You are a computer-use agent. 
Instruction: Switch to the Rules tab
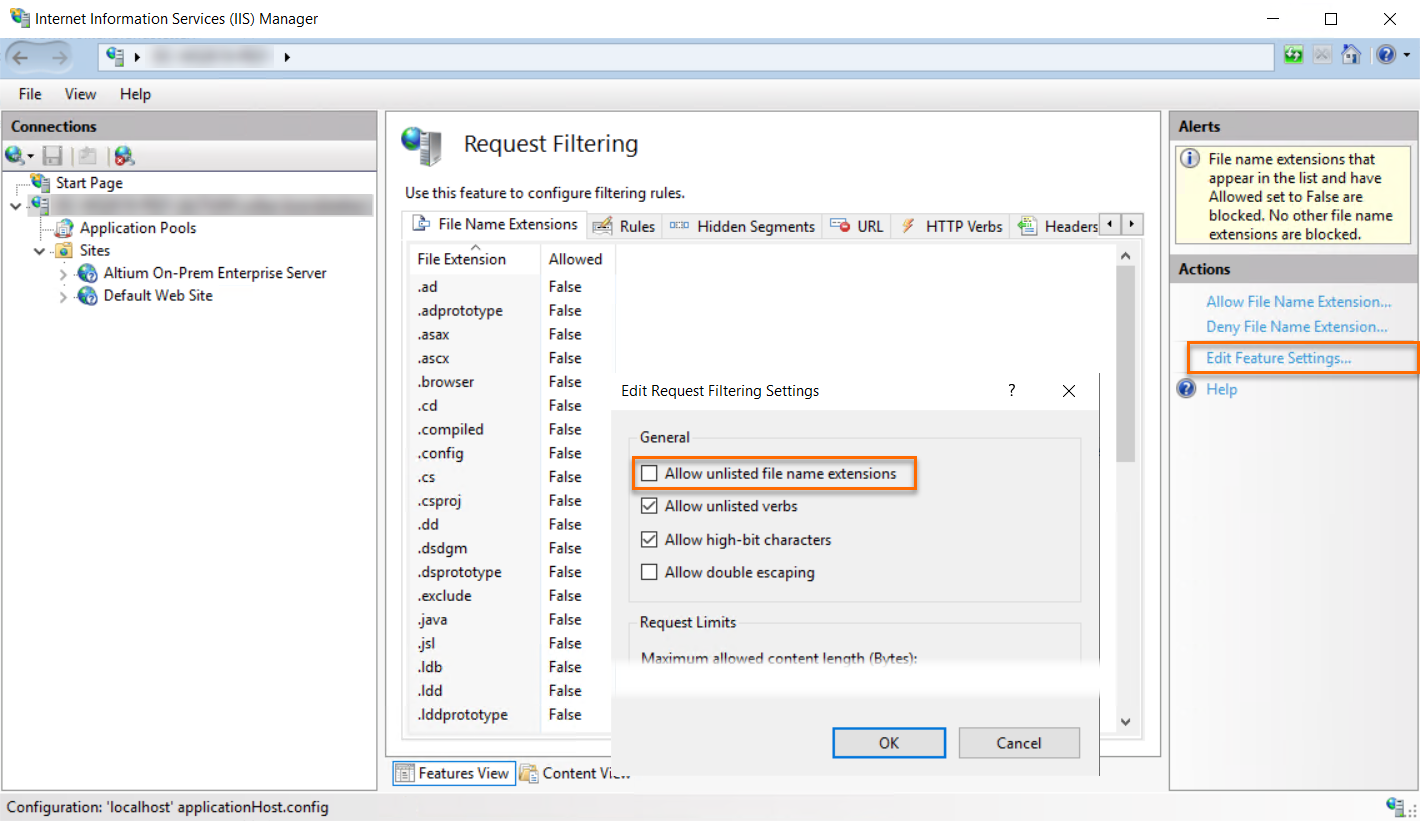[624, 226]
